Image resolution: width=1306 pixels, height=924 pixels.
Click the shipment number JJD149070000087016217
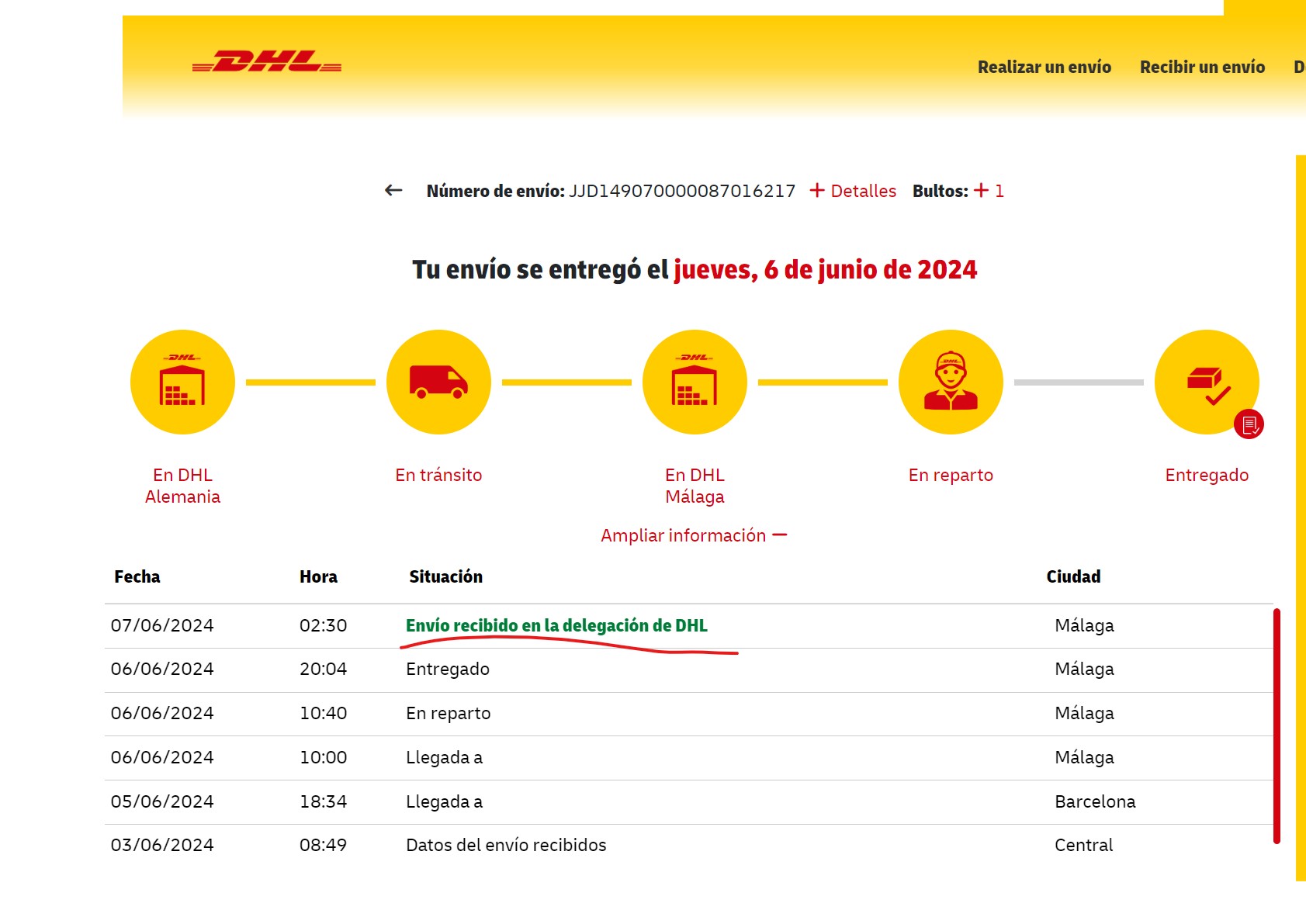[681, 191]
